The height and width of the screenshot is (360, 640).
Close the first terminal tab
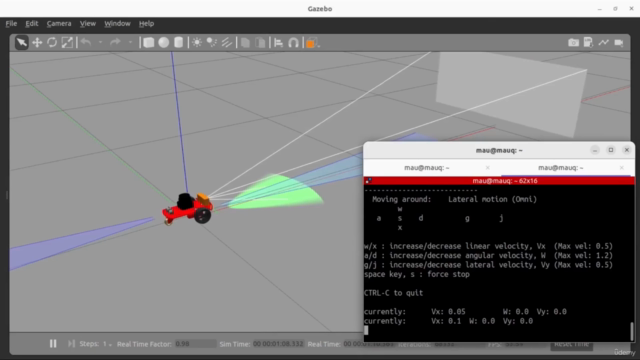(x=487, y=168)
